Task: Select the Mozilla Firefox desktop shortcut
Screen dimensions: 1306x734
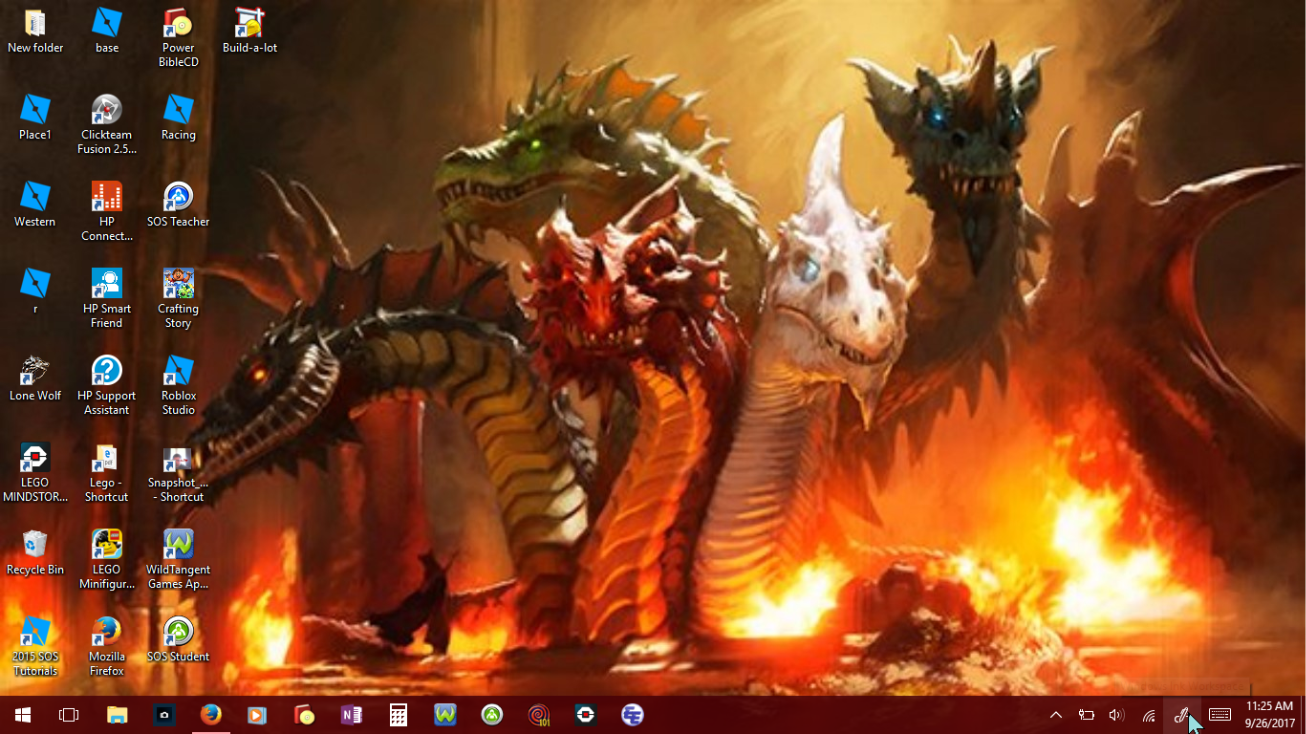Action: (107, 647)
